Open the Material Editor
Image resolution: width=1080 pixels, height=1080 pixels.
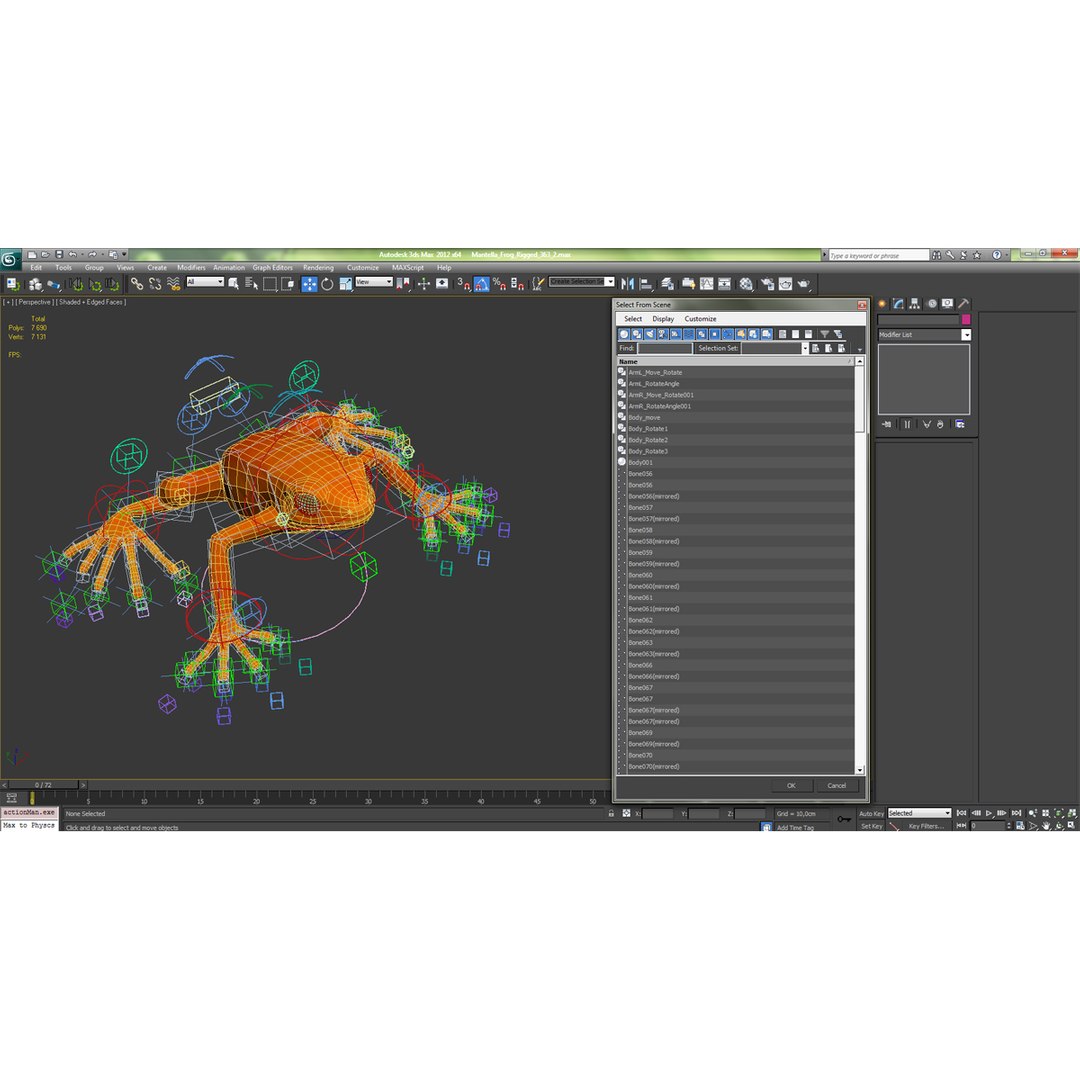(746, 284)
